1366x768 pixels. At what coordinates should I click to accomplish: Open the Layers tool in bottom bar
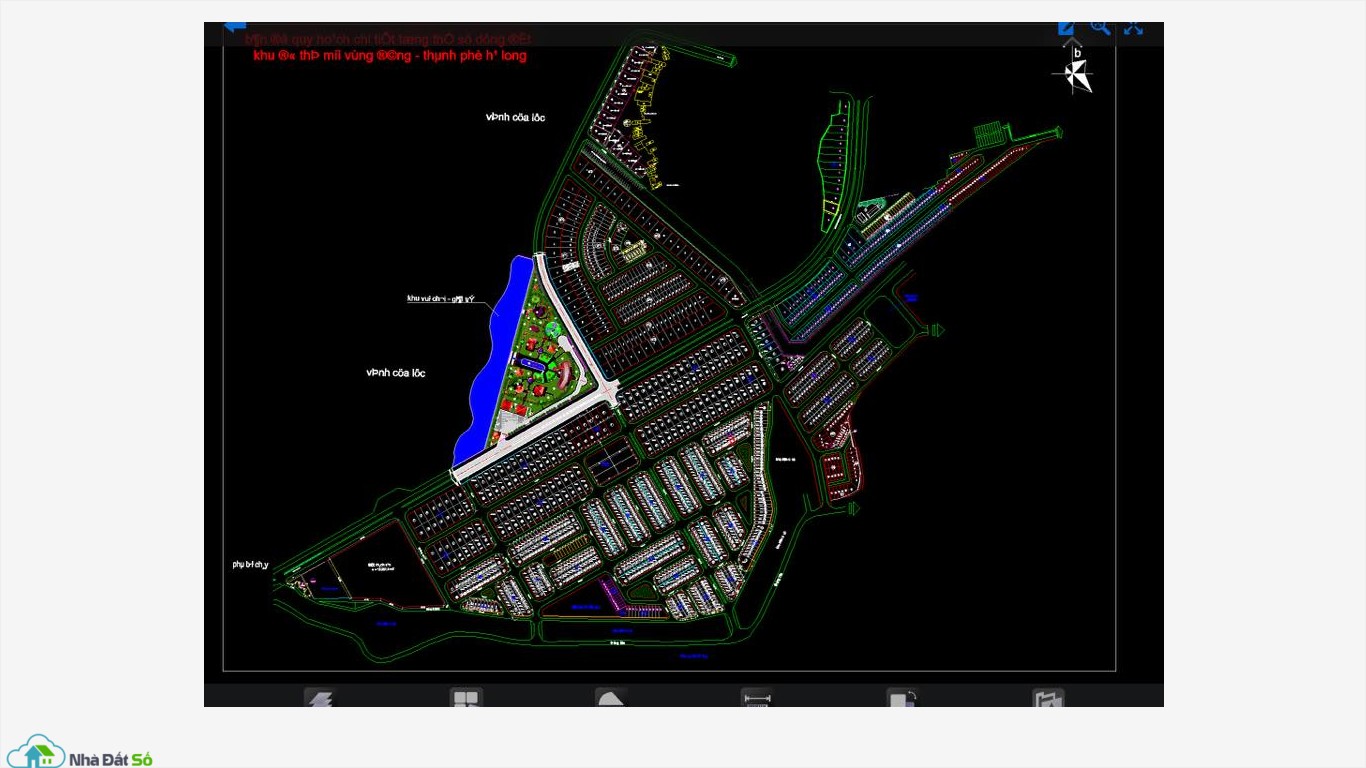(x=319, y=698)
